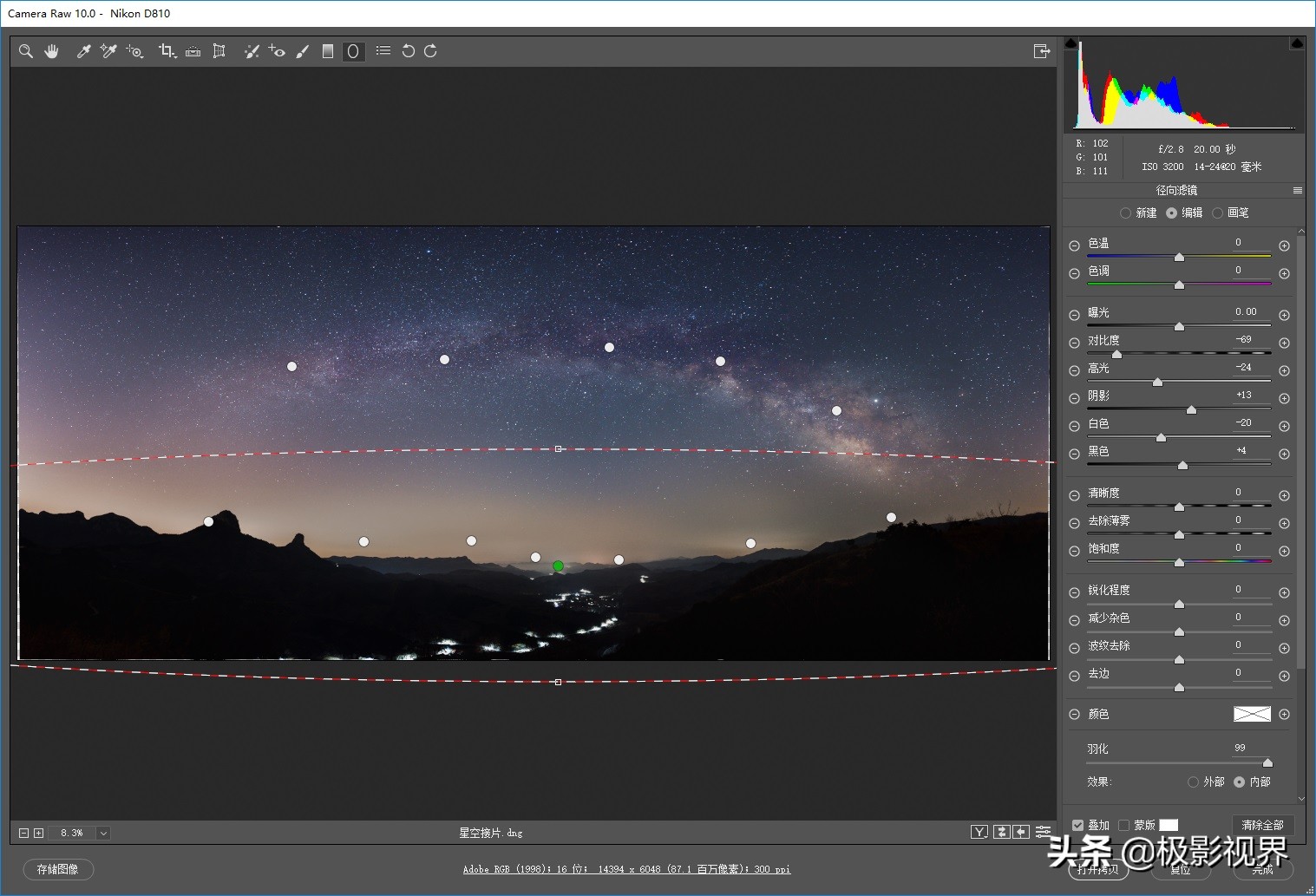Activate the Crop tool
The height and width of the screenshot is (896, 1316).
coord(167,51)
